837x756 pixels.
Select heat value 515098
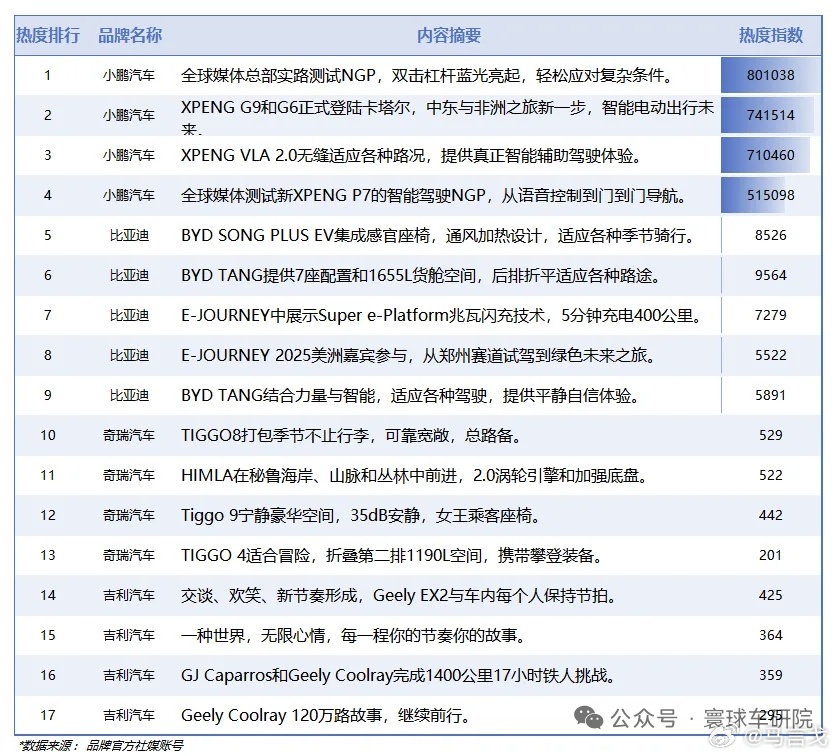(771, 195)
